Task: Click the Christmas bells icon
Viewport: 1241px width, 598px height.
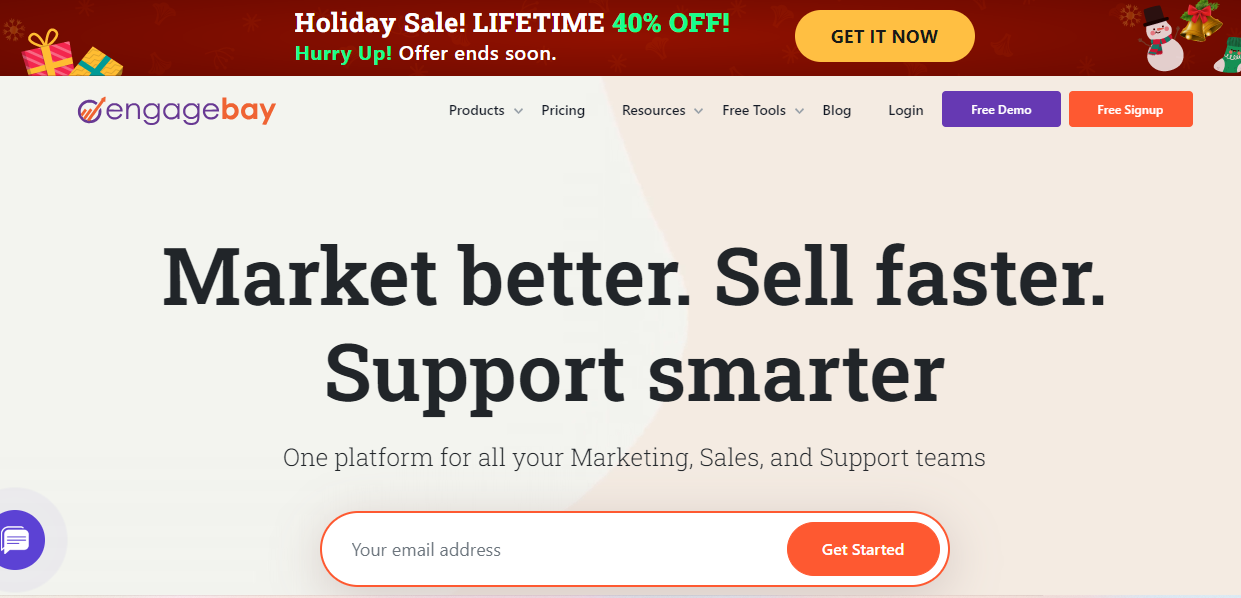Action: [x=1199, y=20]
